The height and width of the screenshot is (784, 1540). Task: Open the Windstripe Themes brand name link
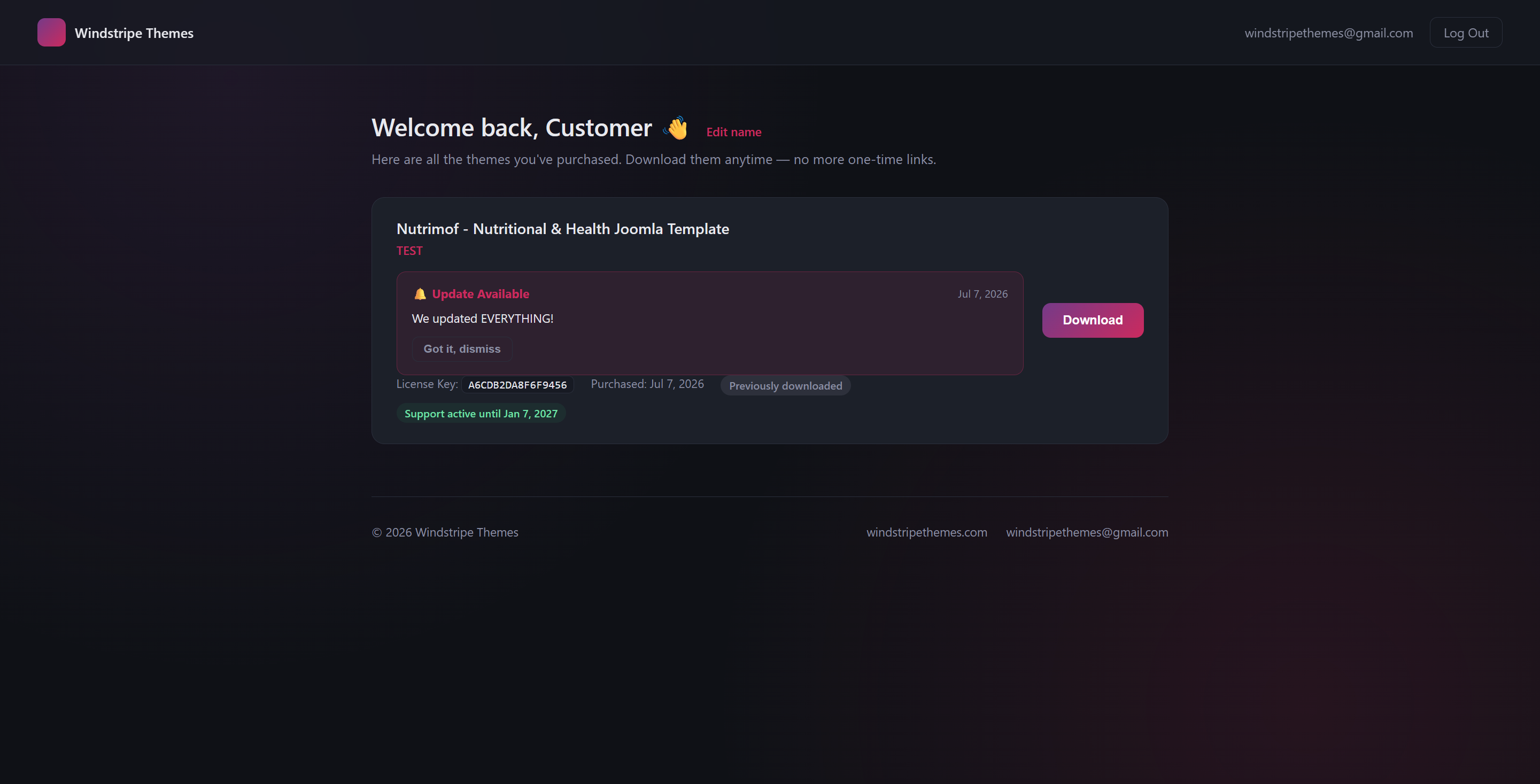pyautogui.click(x=134, y=33)
